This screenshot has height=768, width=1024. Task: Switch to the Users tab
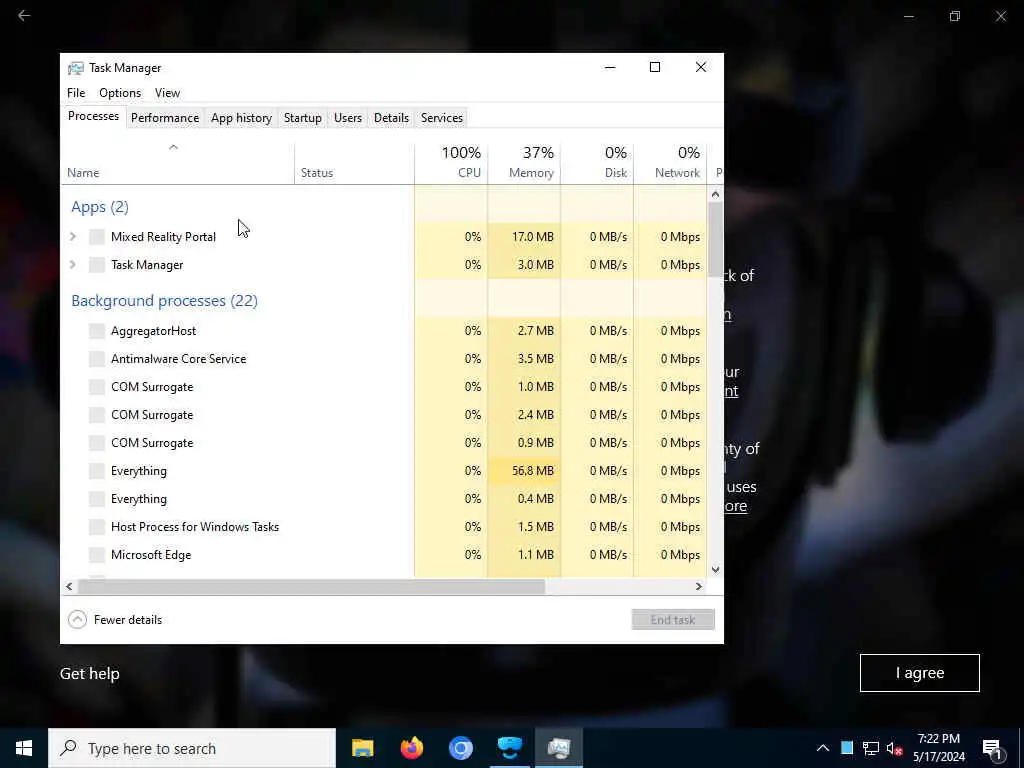click(347, 118)
